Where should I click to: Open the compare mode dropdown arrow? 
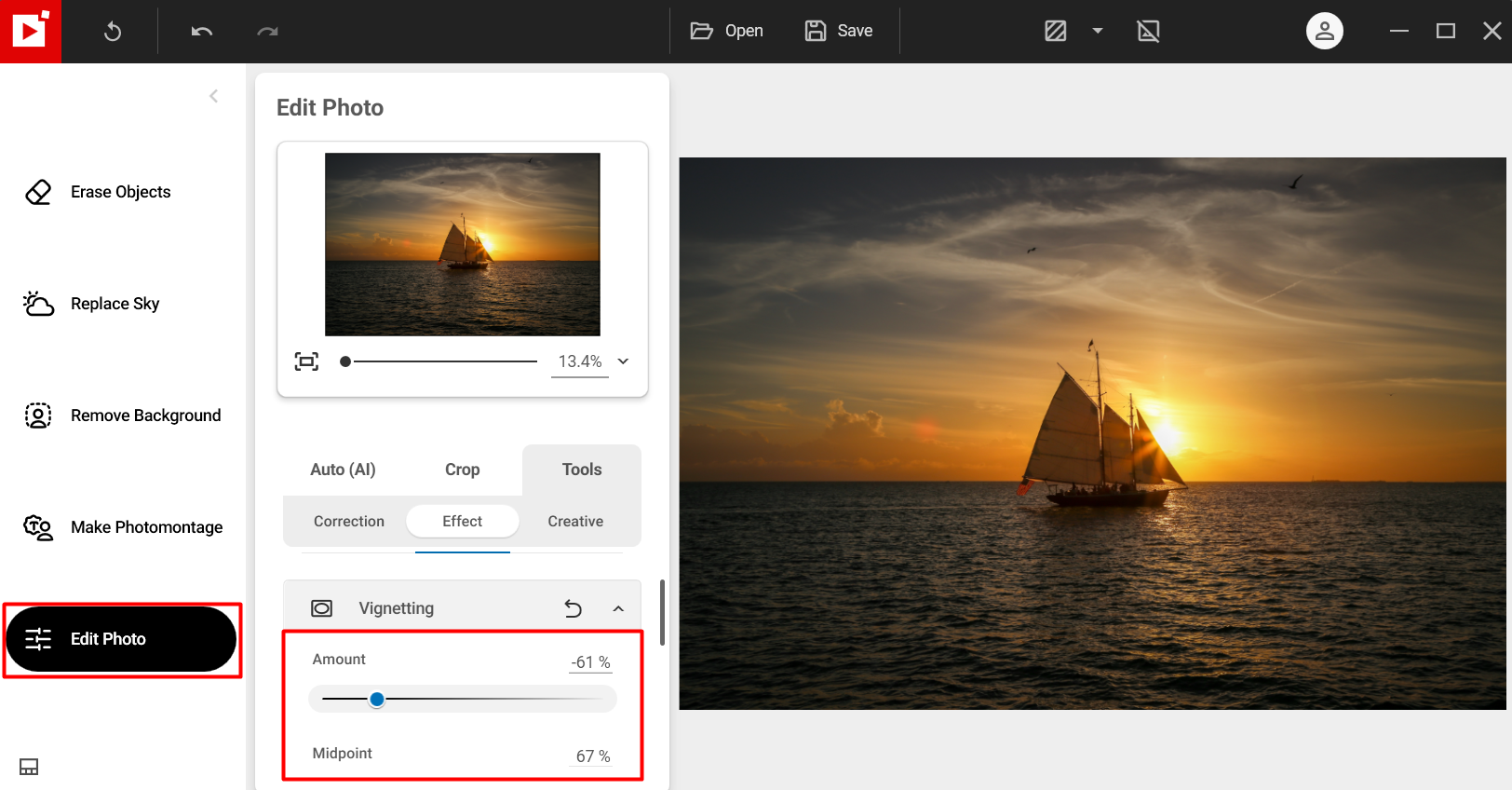(1098, 31)
